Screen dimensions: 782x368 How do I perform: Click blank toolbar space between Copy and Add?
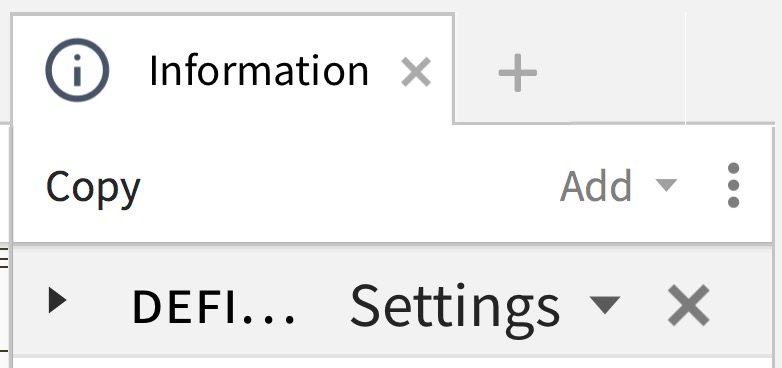pyautogui.click(x=349, y=185)
